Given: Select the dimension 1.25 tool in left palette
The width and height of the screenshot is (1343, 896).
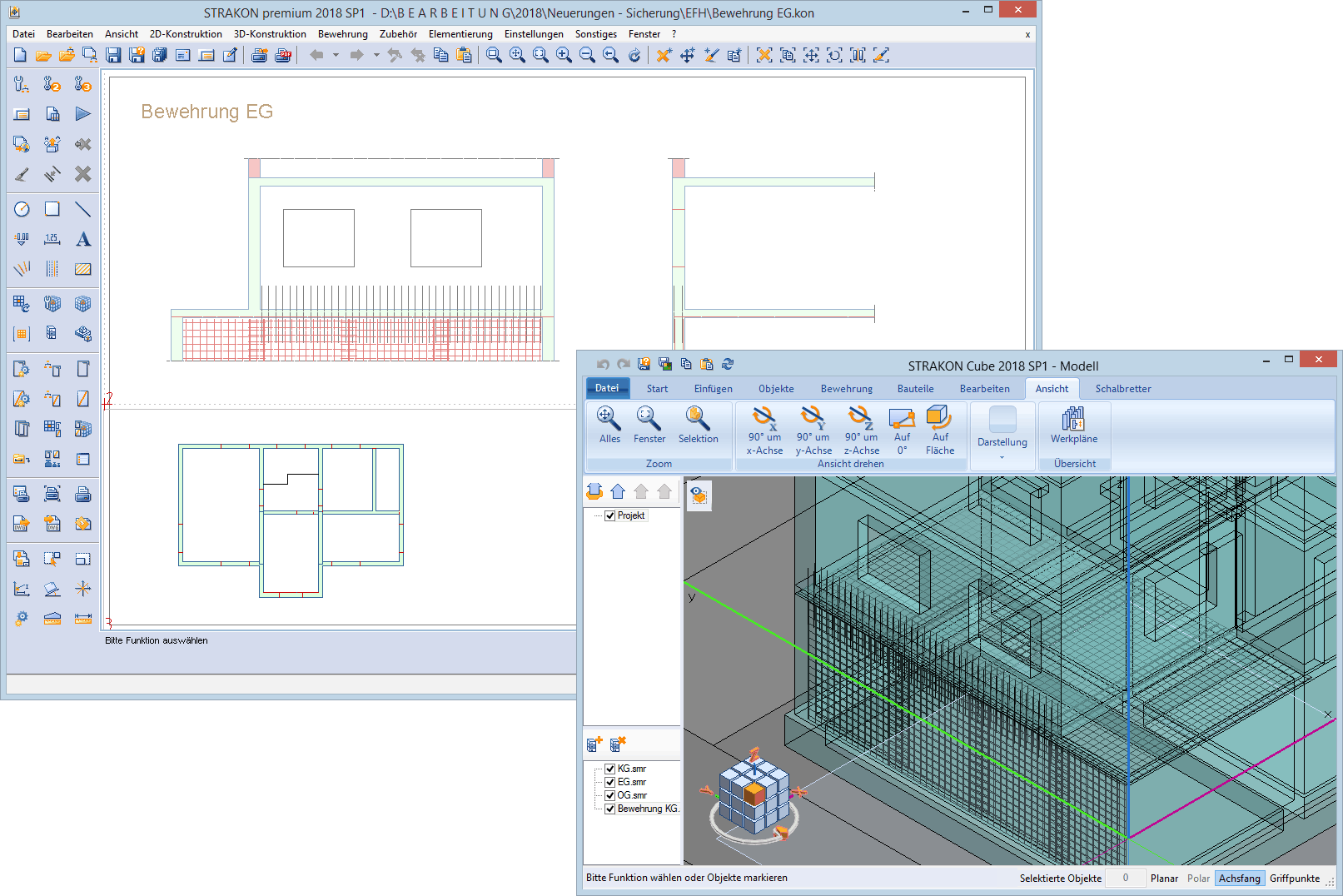Looking at the screenshot, I should click(52, 239).
